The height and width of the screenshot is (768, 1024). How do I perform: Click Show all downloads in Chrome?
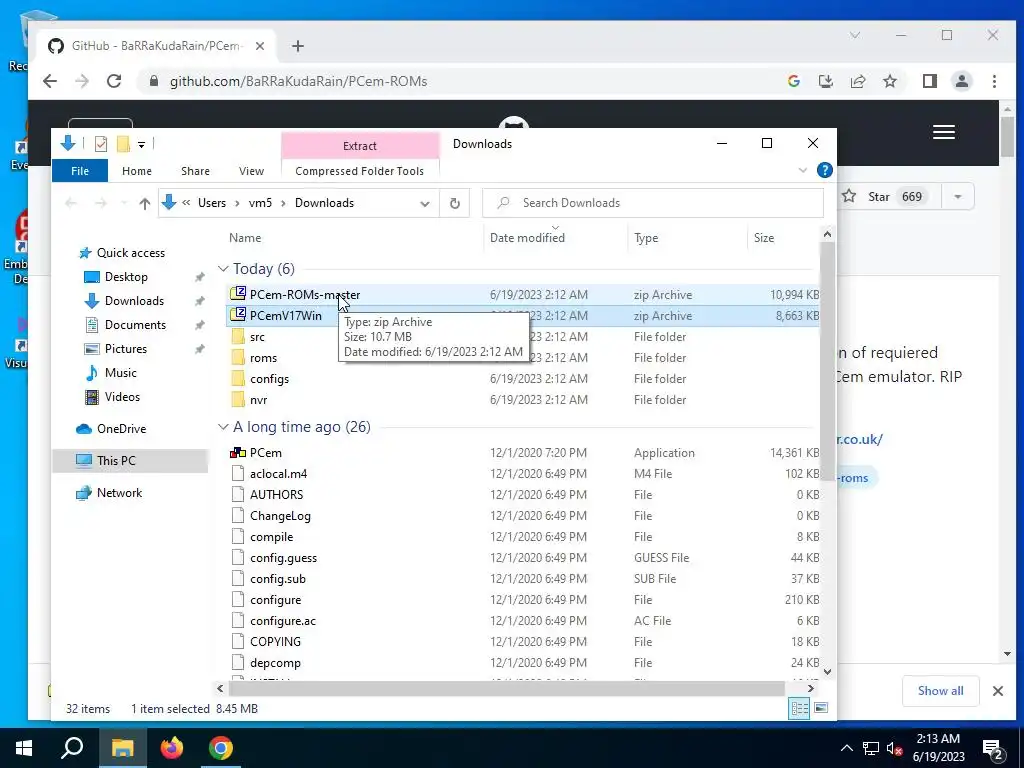(x=940, y=691)
